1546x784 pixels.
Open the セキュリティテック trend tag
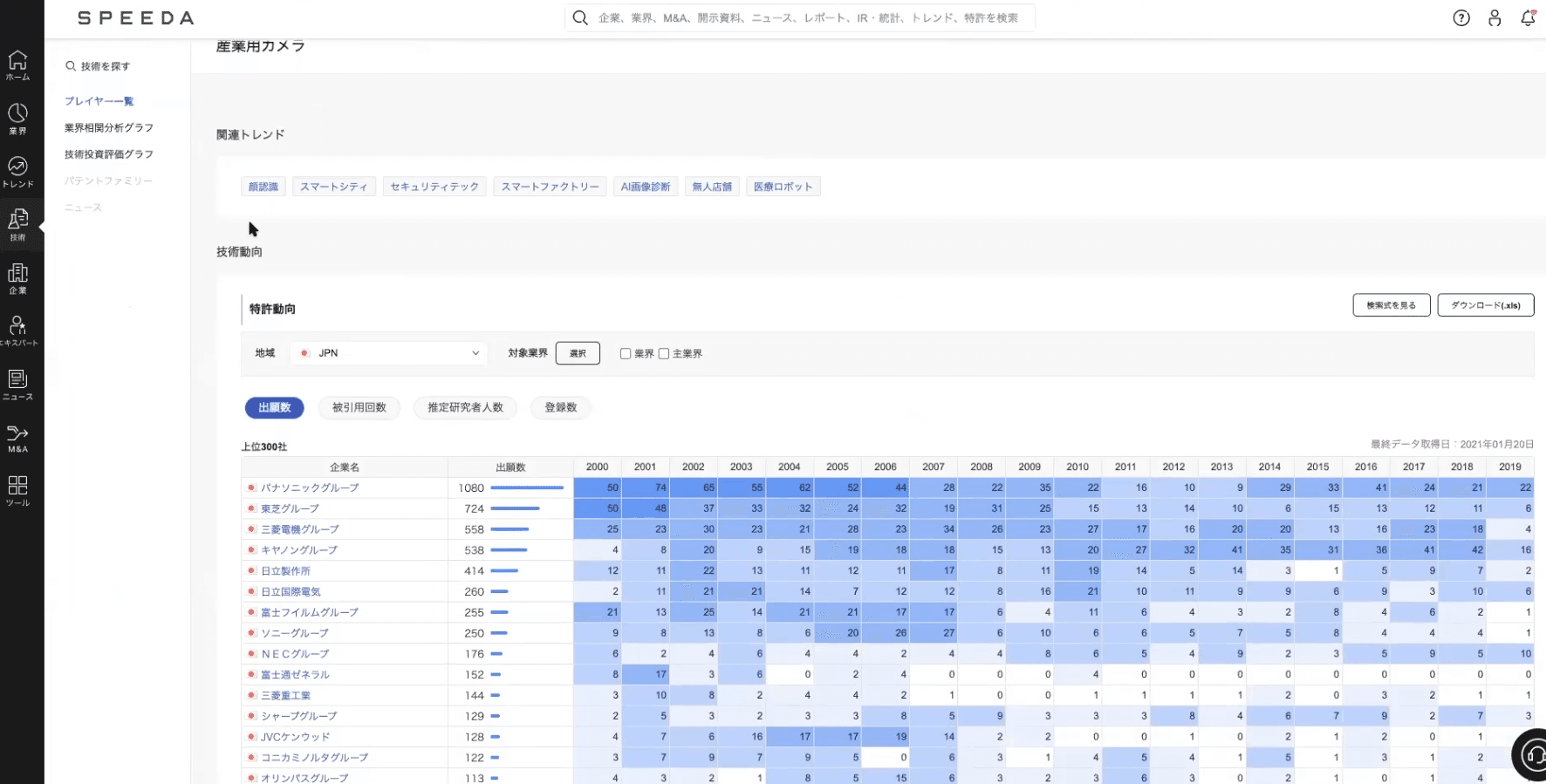[434, 187]
